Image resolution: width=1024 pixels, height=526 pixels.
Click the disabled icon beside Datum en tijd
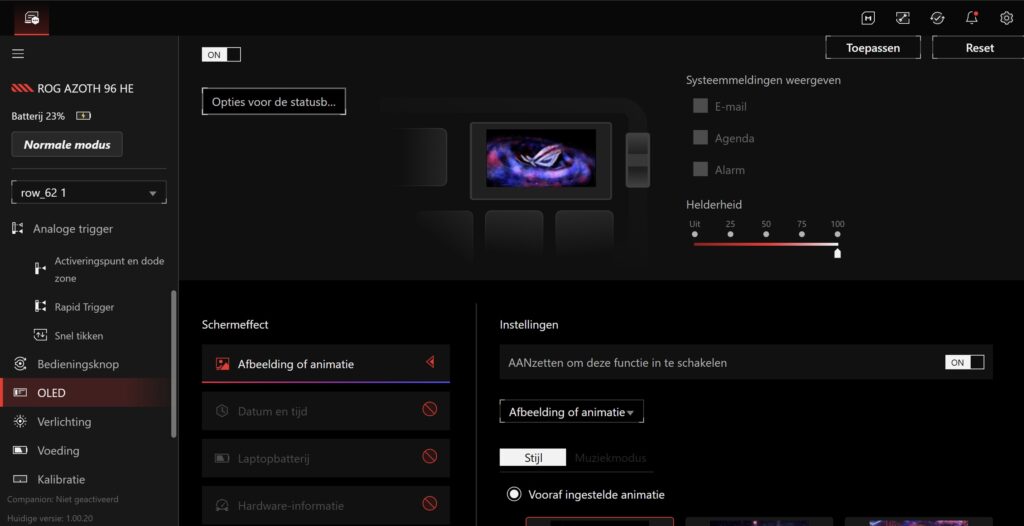click(x=430, y=409)
